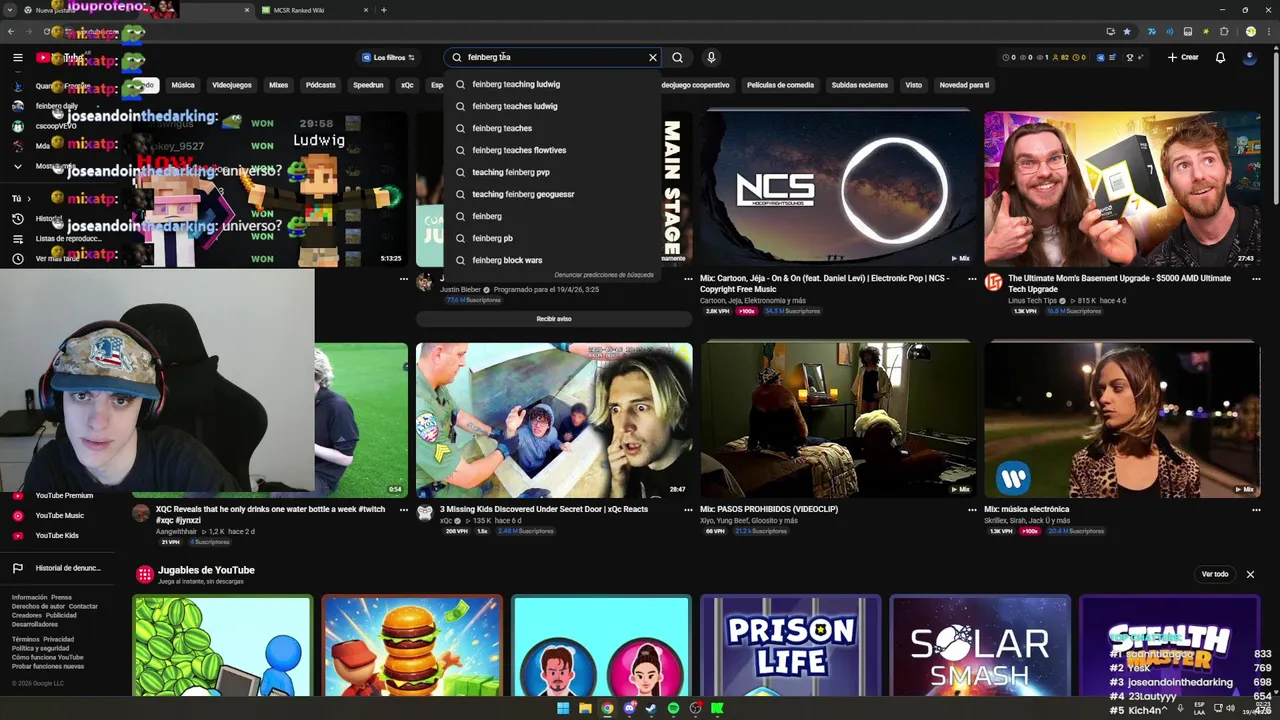This screenshot has height=720, width=1280.
Task: Click 'Denunciar predicciones de búsqueda' link
Action: tap(604, 275)
